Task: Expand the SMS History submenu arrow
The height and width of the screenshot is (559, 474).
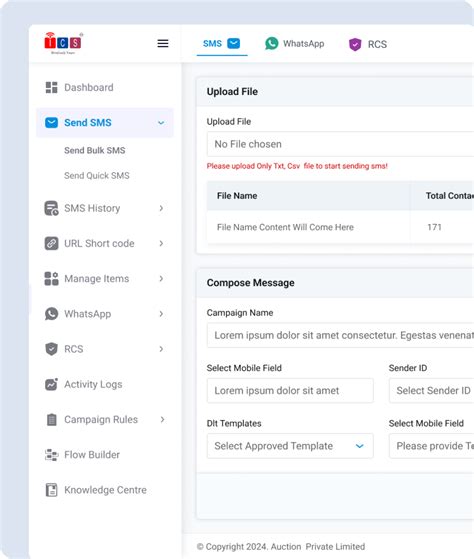Action: pyautogui.click(x=161, y=208)
